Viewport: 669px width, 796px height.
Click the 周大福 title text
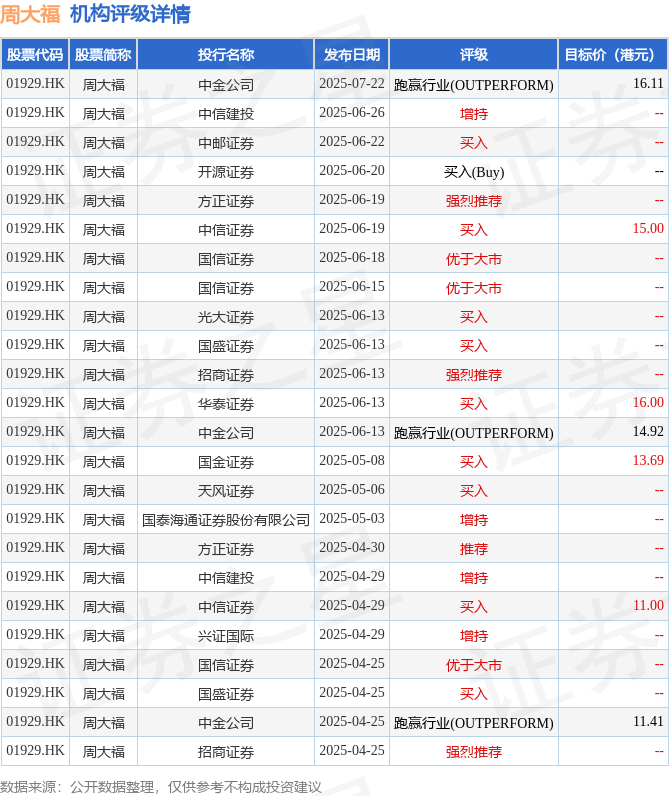[x=30, y=14]
